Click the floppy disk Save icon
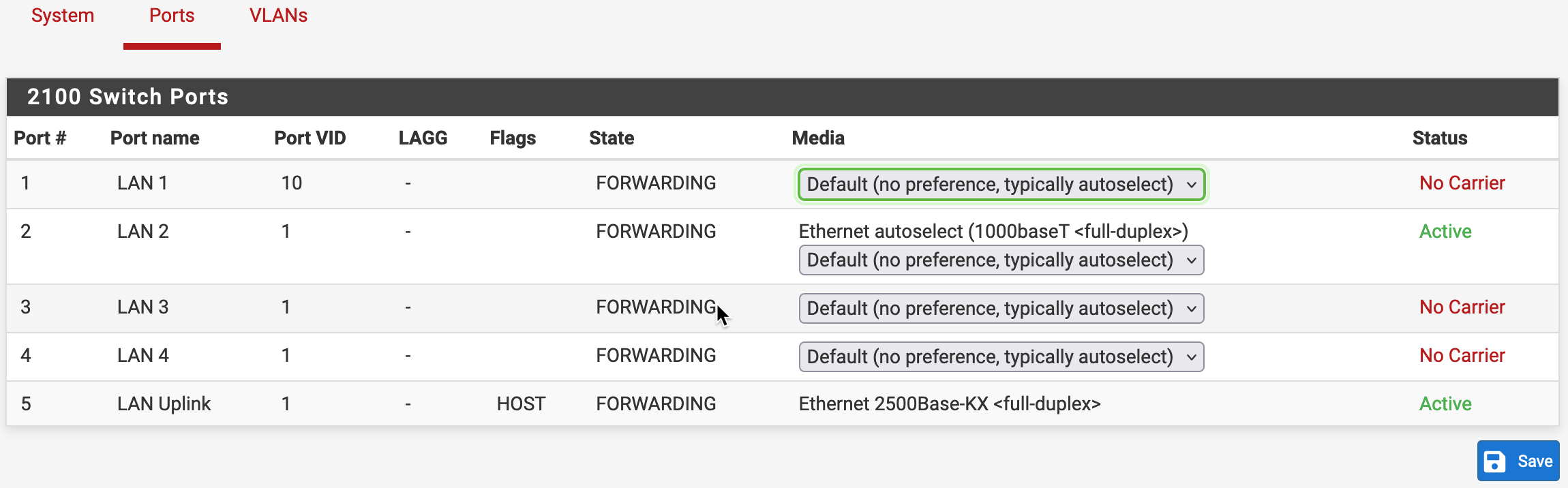The height and width of the screenshot is (488, 1568). [1495, 461]
